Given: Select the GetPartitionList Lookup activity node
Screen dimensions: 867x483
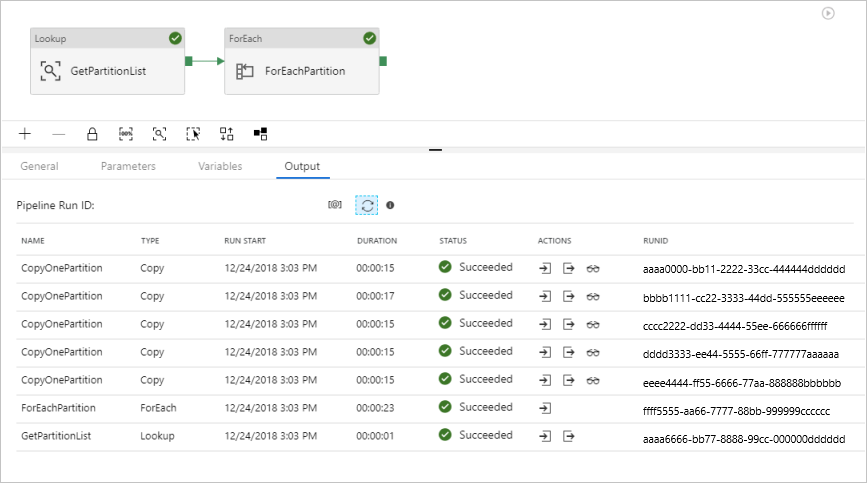Looking at the screenshot, I should (108, 71).
